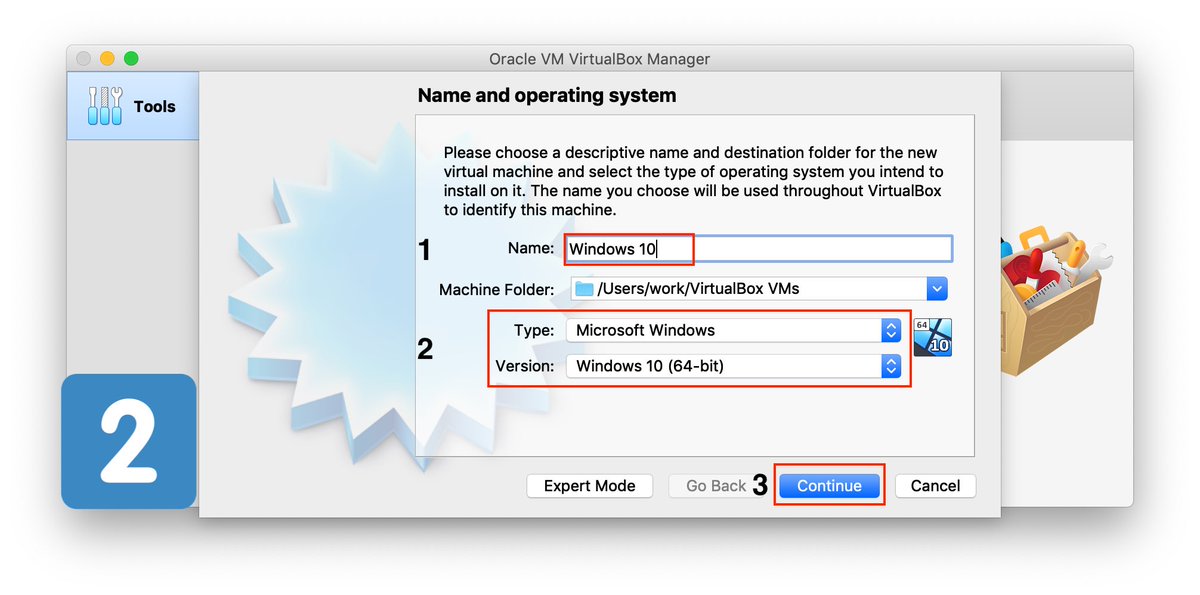Click the folder icon in Machine Folder field
1200x595 pixels.
coord(584,289)
